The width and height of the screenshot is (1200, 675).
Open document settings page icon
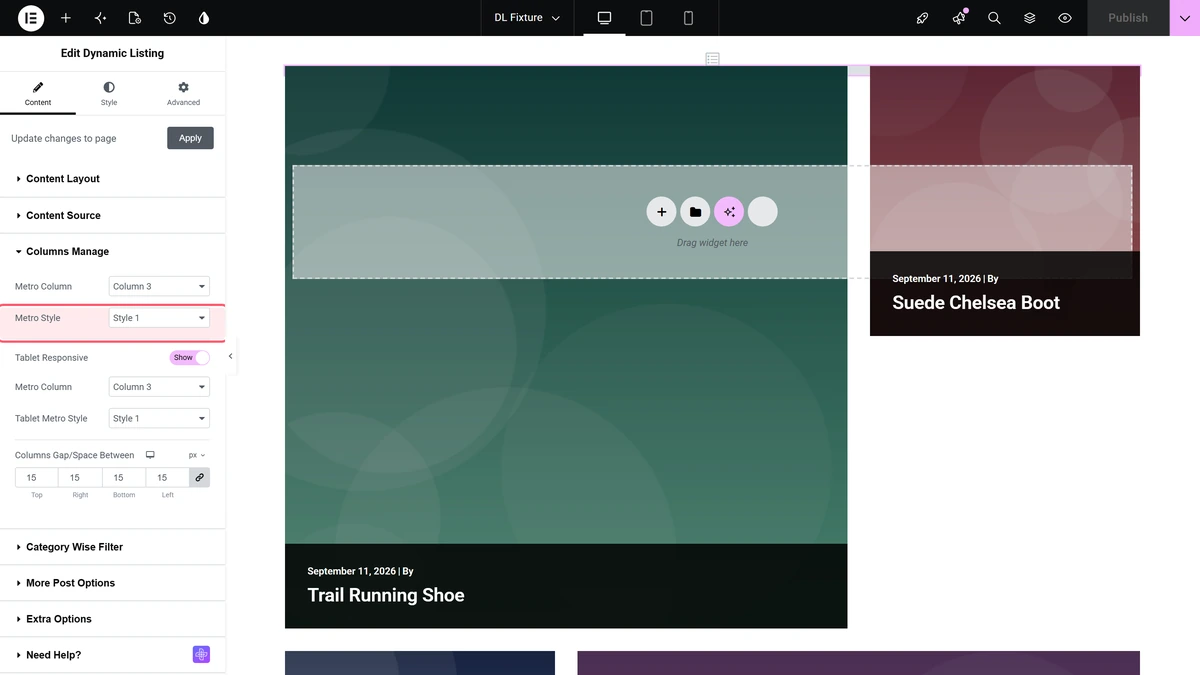[135, 18]
